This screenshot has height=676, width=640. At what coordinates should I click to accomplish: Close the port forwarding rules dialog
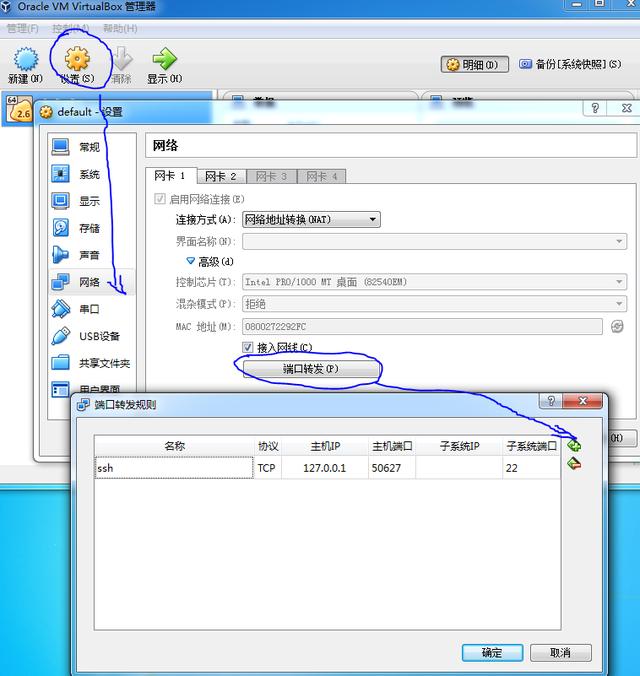583,401
